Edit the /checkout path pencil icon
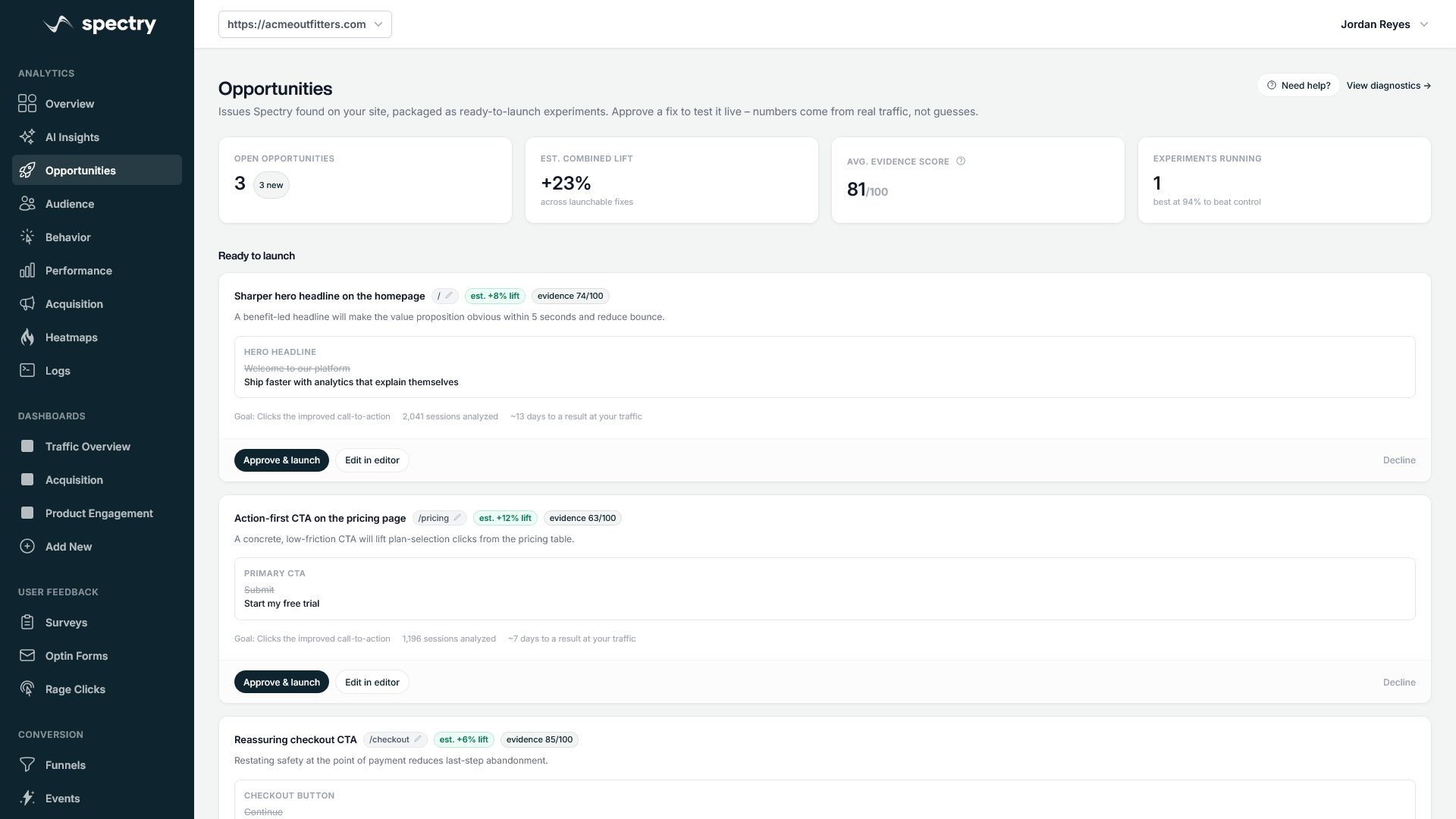This screenshot has width=1456, height=819. tap(418, 739)
